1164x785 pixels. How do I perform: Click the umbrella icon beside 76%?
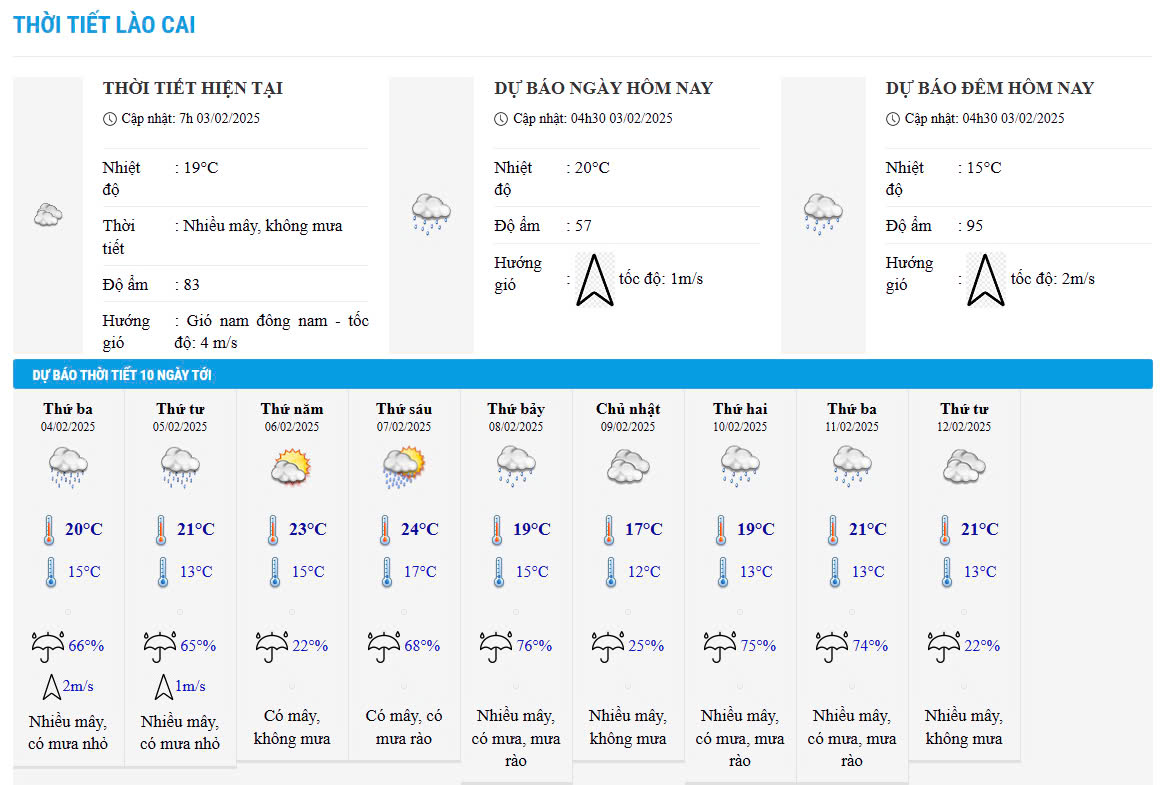pyautogui.click(x=496, y=646)
